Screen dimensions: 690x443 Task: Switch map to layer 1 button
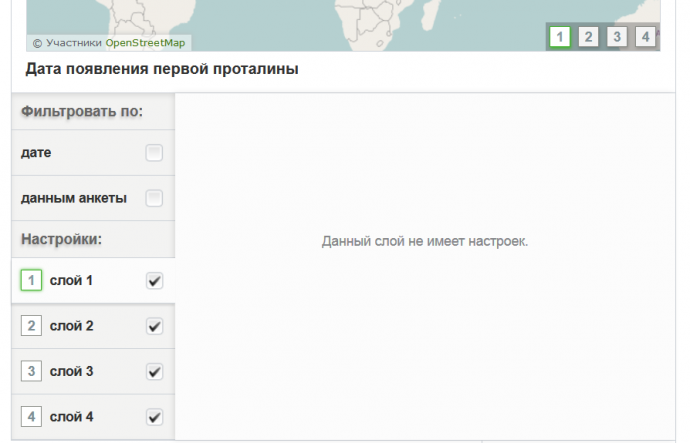click(560, 37)
